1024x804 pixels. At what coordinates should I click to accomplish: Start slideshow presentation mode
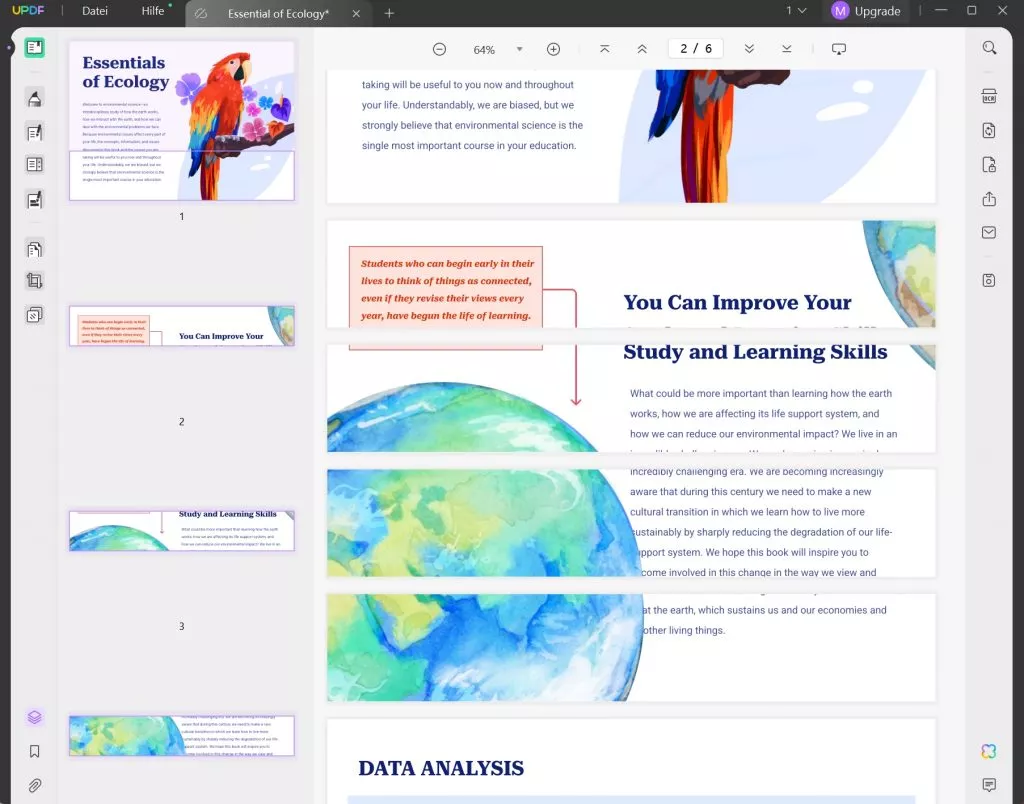pyautogui.click(x=839, y=49)
